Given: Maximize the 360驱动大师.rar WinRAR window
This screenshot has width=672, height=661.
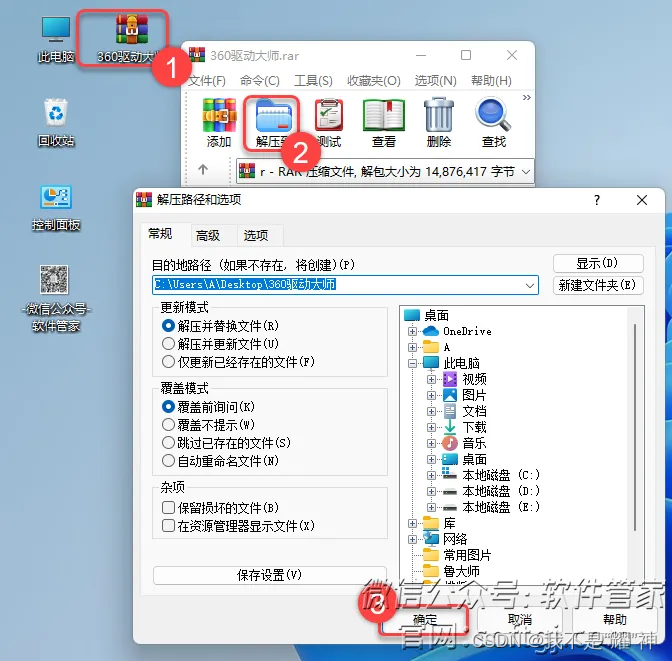Looking at the screenshot, I should [466, 55].
